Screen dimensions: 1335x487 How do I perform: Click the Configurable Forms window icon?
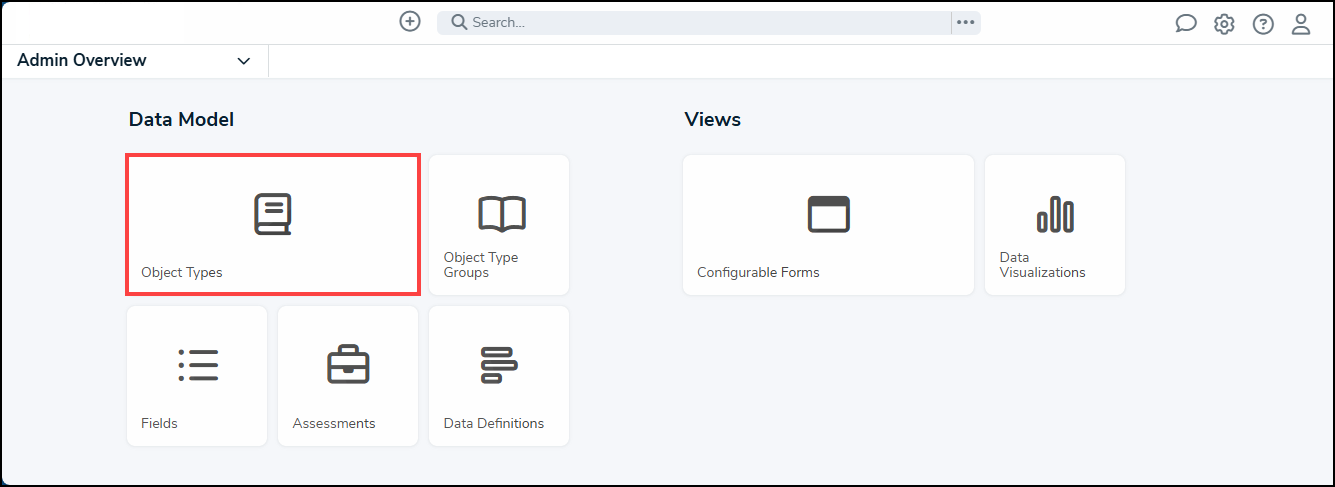pyautogui.click(x=828, y=214)
